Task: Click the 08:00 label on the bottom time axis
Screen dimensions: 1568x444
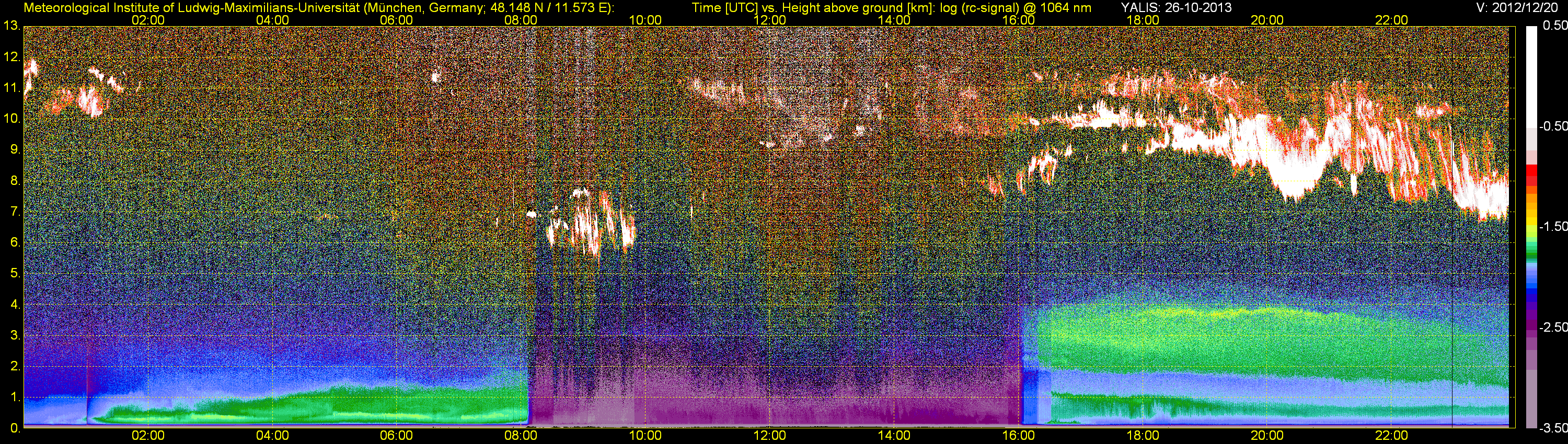Action: point(521,436)
